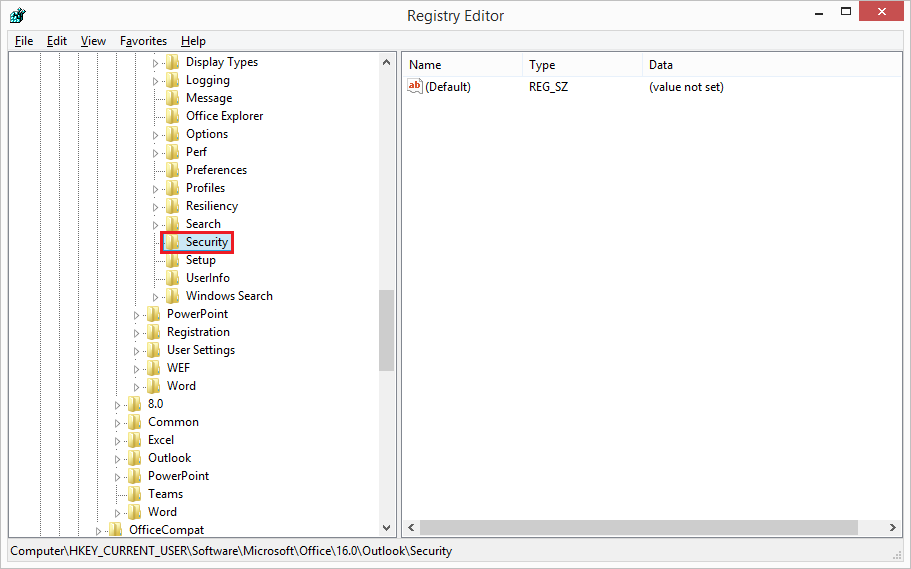This screenshot has height=569, width=911.
Task: Click the Windows Search folder icon
Action: (173, 296)
